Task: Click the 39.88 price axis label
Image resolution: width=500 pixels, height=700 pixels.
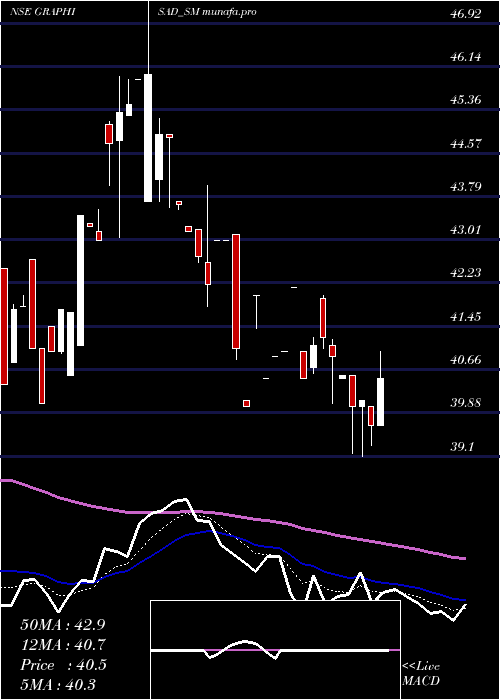Action: [466, 403]
